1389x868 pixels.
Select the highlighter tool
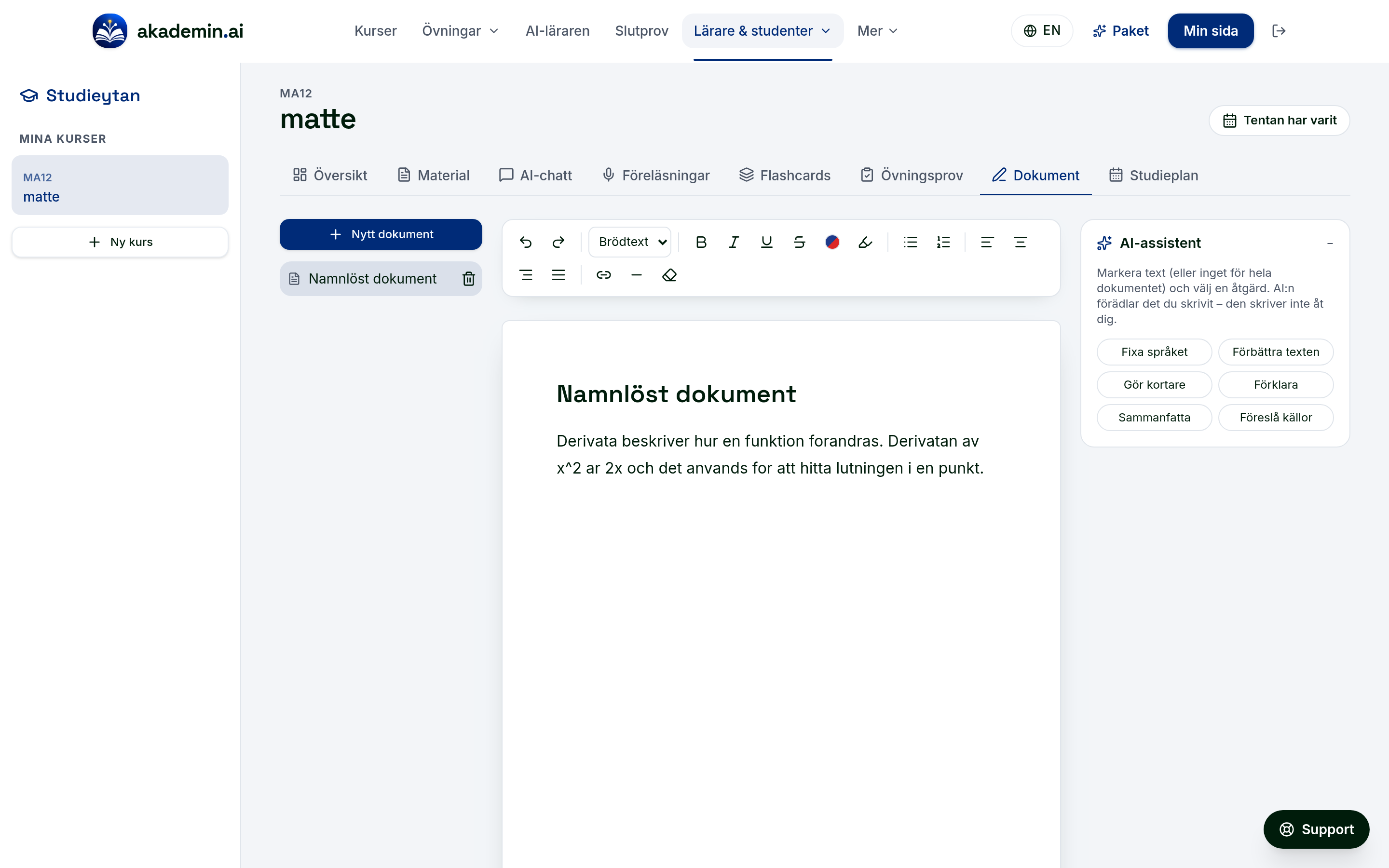tap(865, 242)
